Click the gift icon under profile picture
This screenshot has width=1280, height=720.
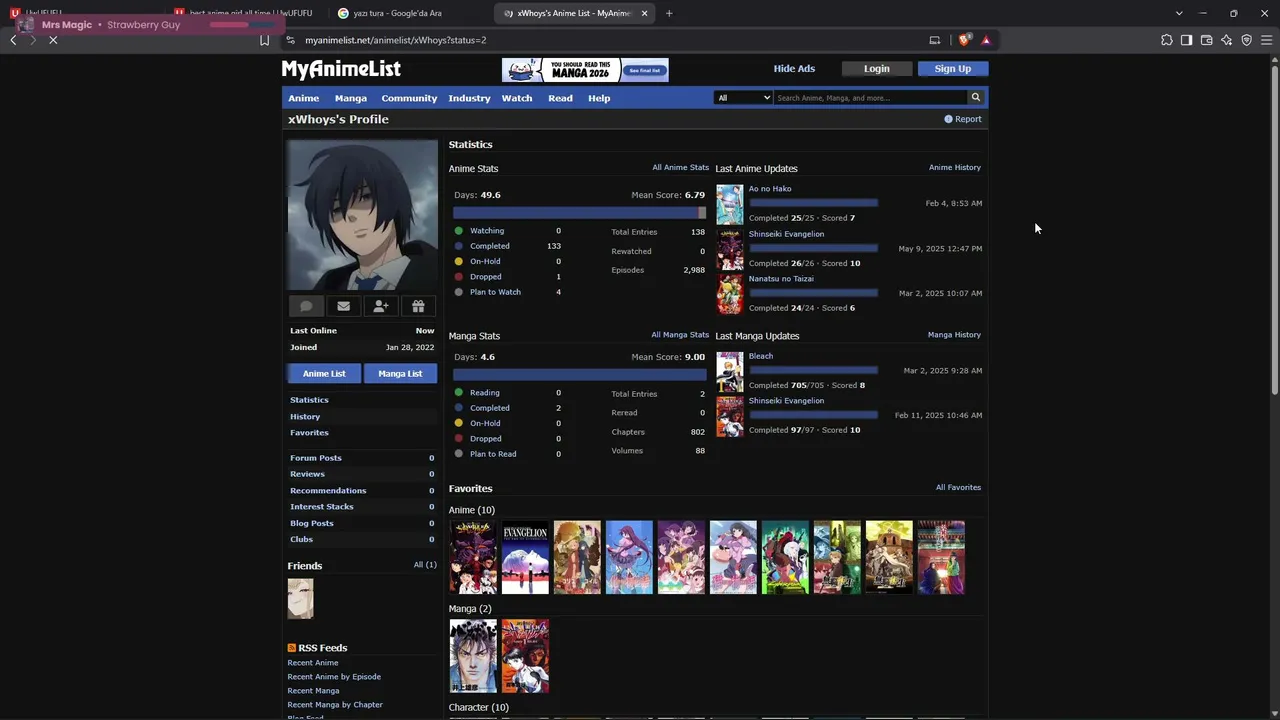point(418,306)
